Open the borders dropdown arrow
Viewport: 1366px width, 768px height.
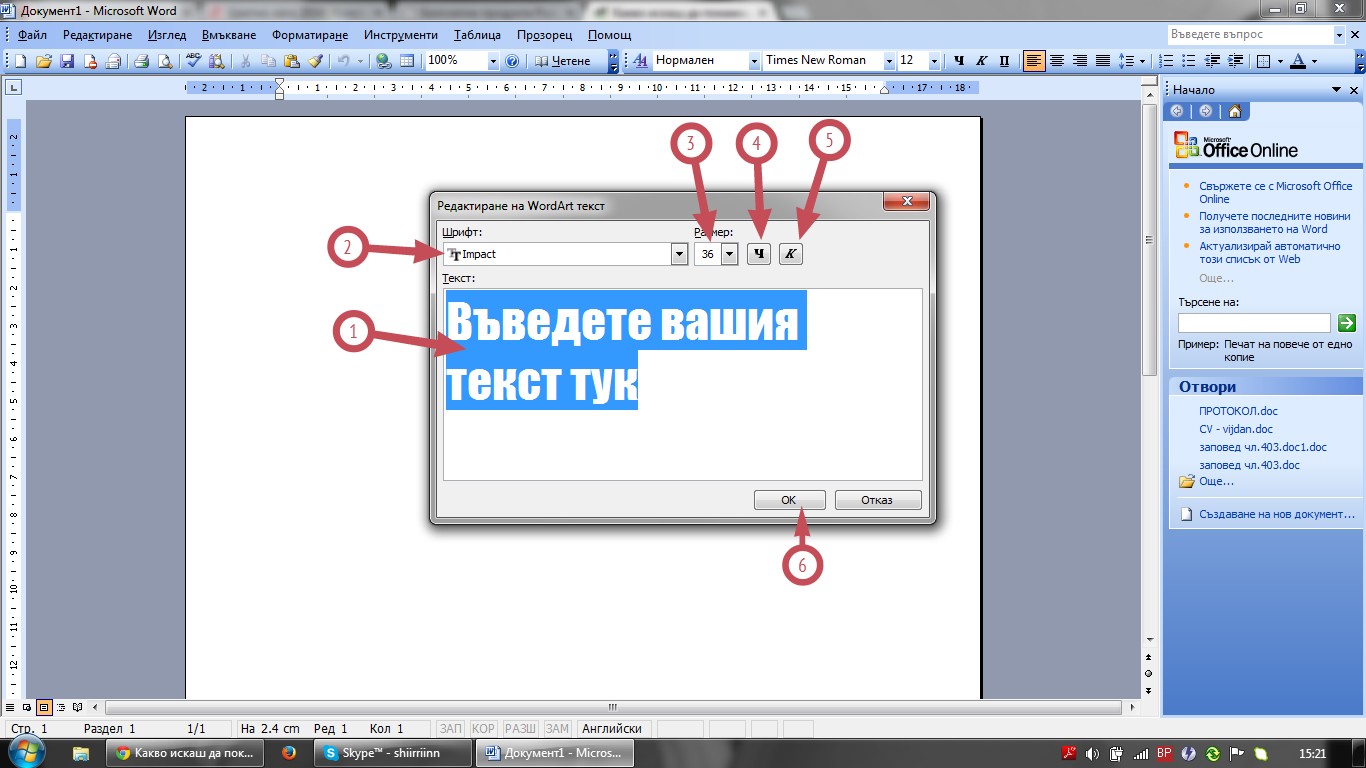click(1279, 61)
